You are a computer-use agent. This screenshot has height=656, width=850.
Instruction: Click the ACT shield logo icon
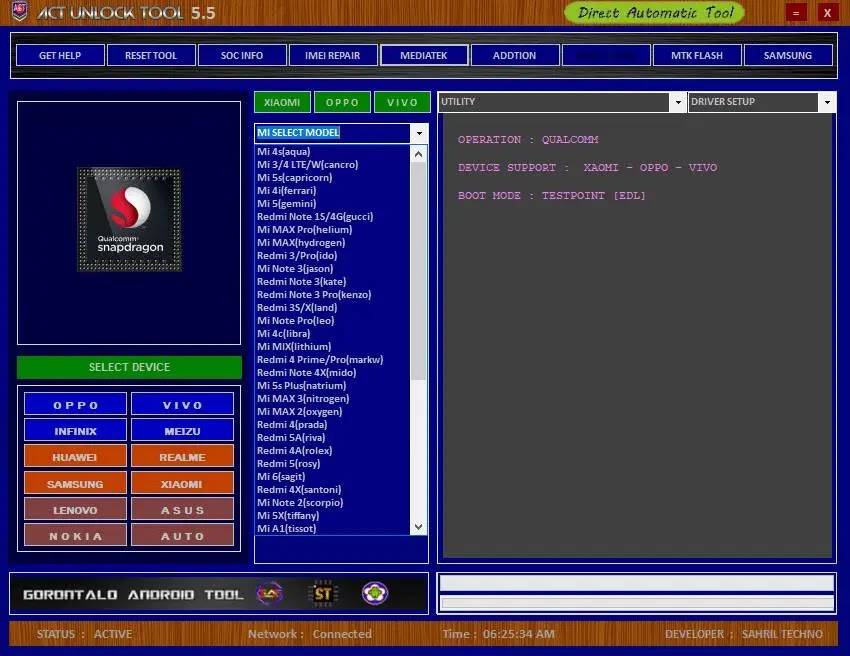(20, 11)
